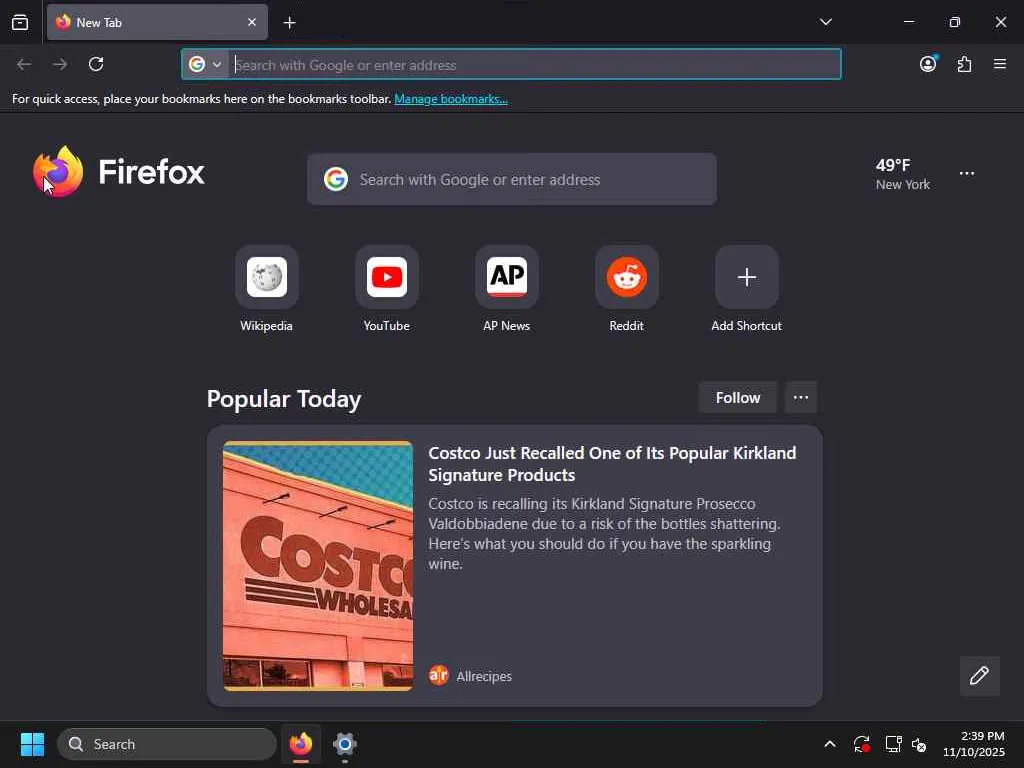Open the Firefox View icon beside the tabs
Screen dimensions: 1024x768
[20, 22]
